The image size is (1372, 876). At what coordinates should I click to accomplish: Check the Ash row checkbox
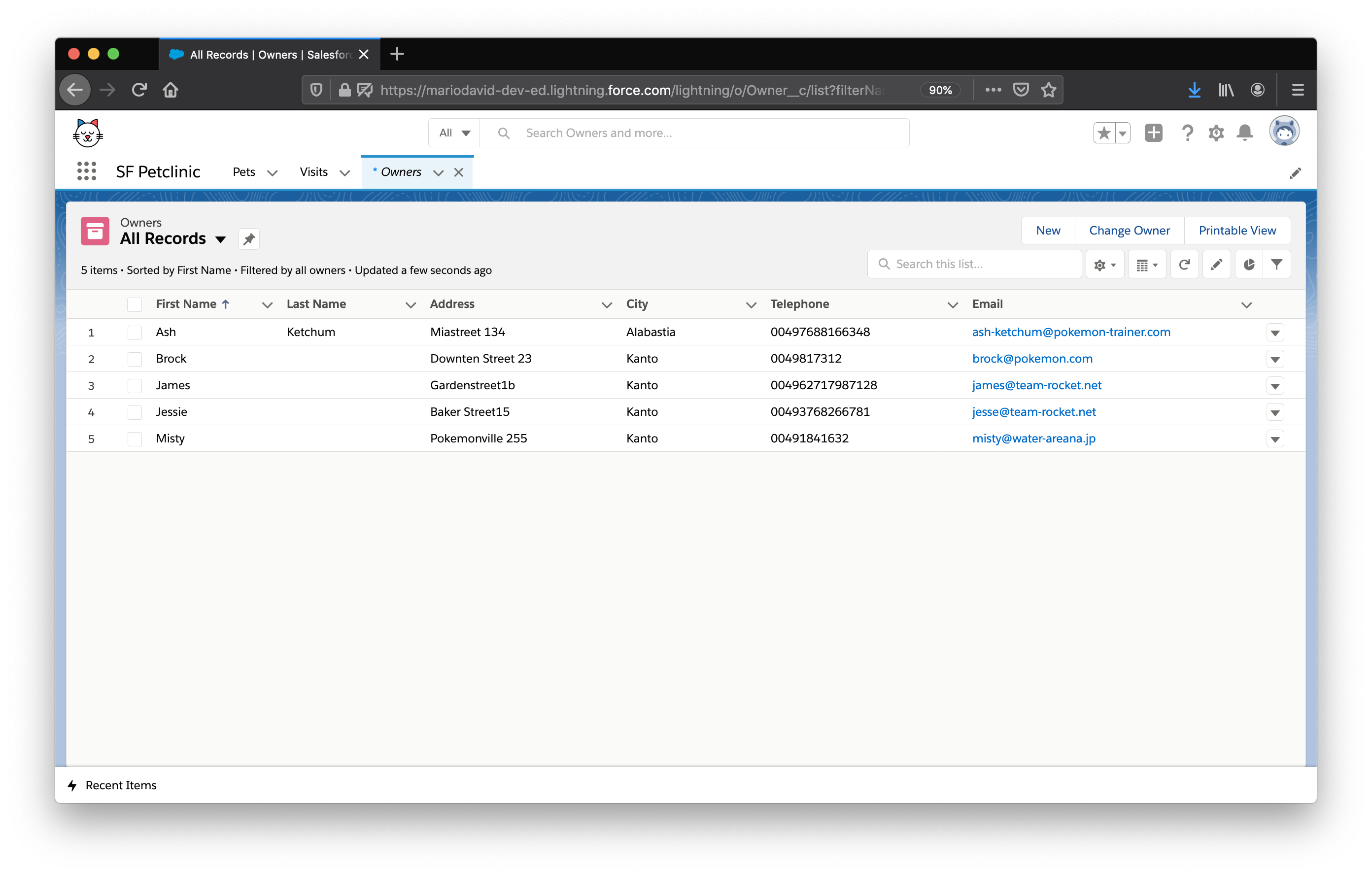tap(135, 333)
